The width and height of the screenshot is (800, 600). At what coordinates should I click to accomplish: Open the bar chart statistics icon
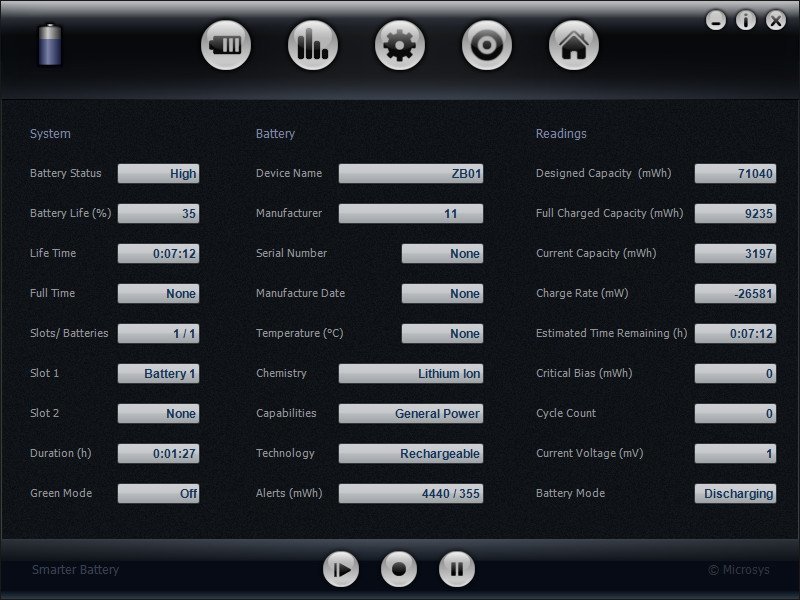[x=313, y=45]
